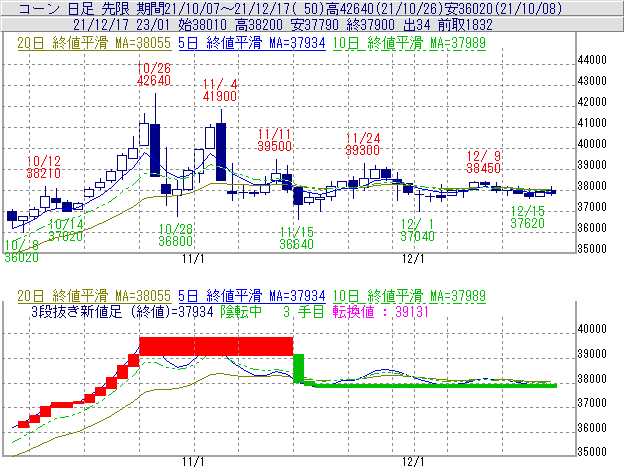This screenshot has height=475, width=624.
Task: Click the upper 10日 終値平滑 MA=37989 label
Action: (409, 43)
